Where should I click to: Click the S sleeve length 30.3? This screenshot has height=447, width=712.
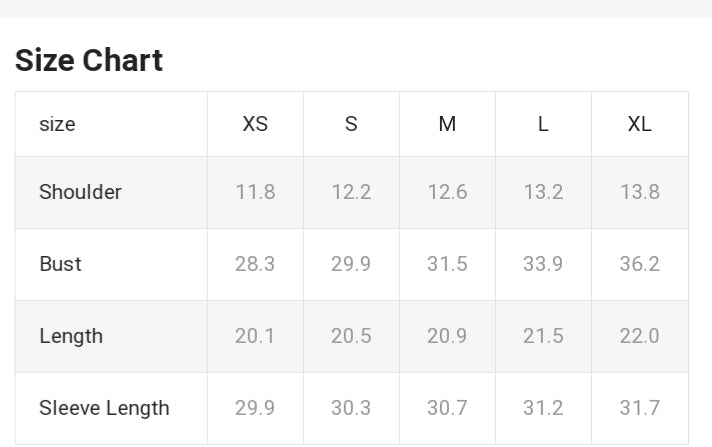[x=351, y=408]
